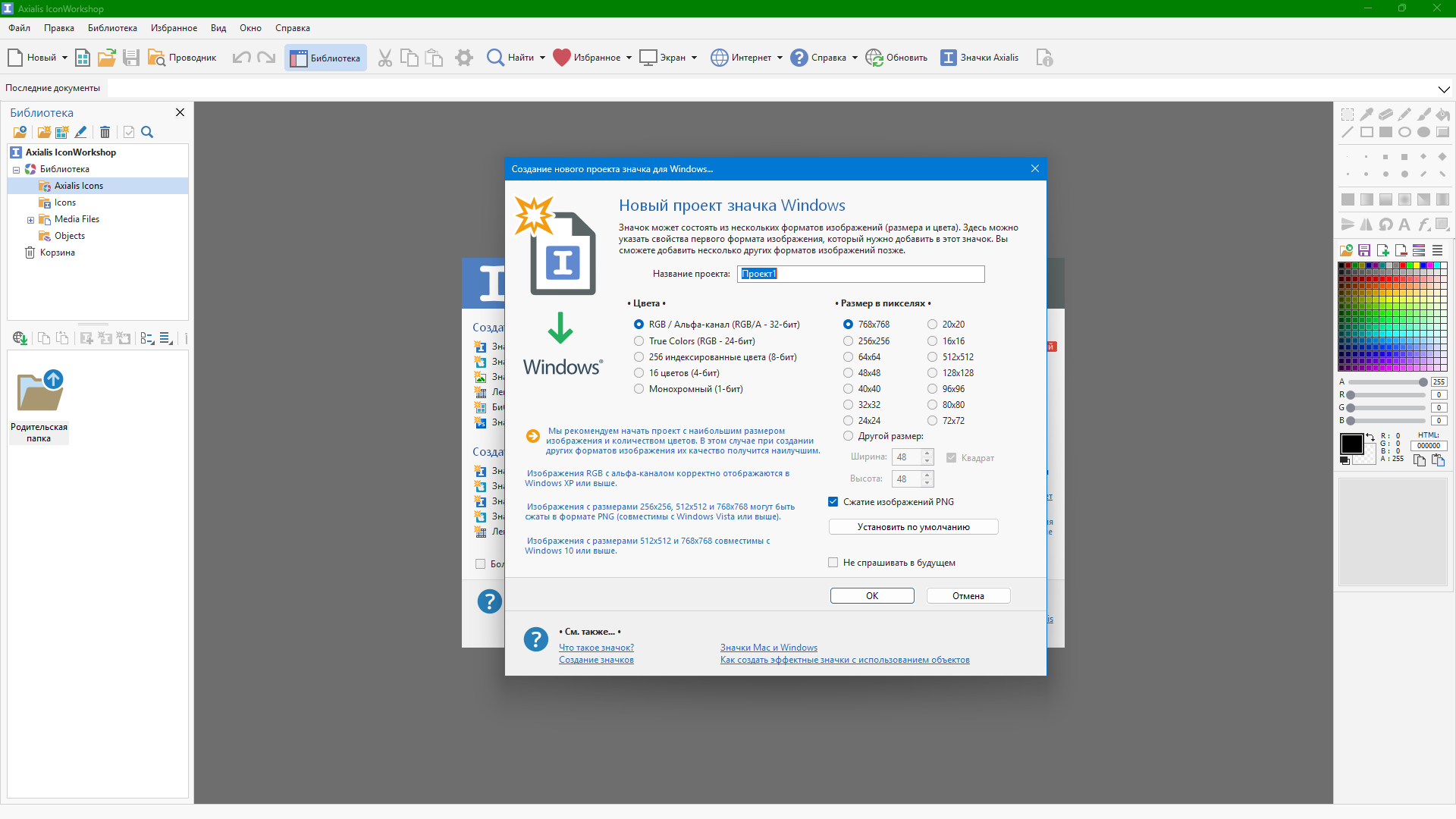Expand the Media Files tree node
Viewport: 1456px width, 819px height.
30,220
